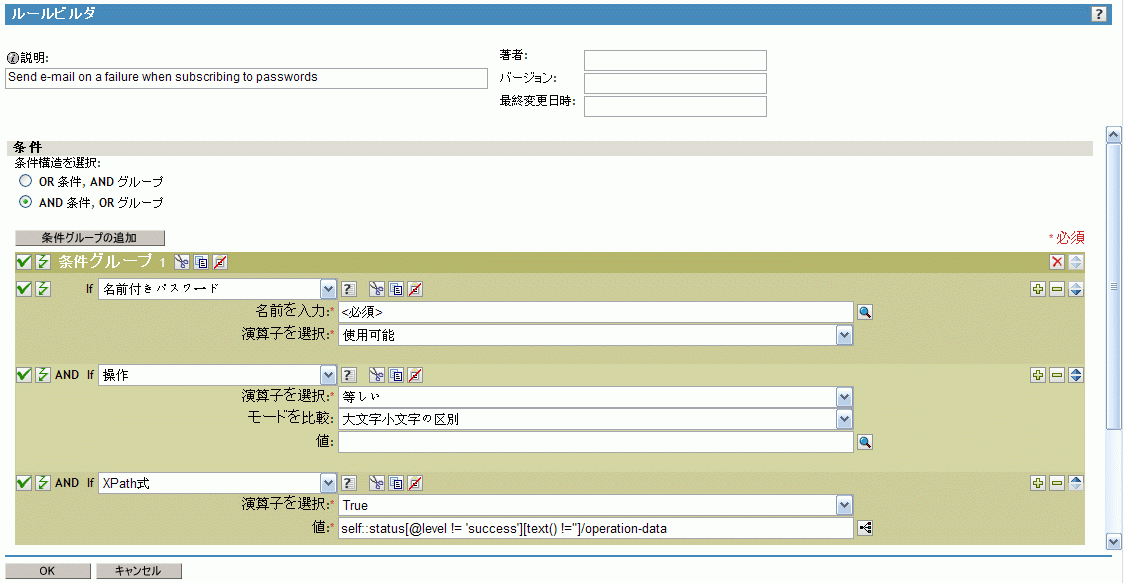Click the キャンセル button

tap(138, 571)
